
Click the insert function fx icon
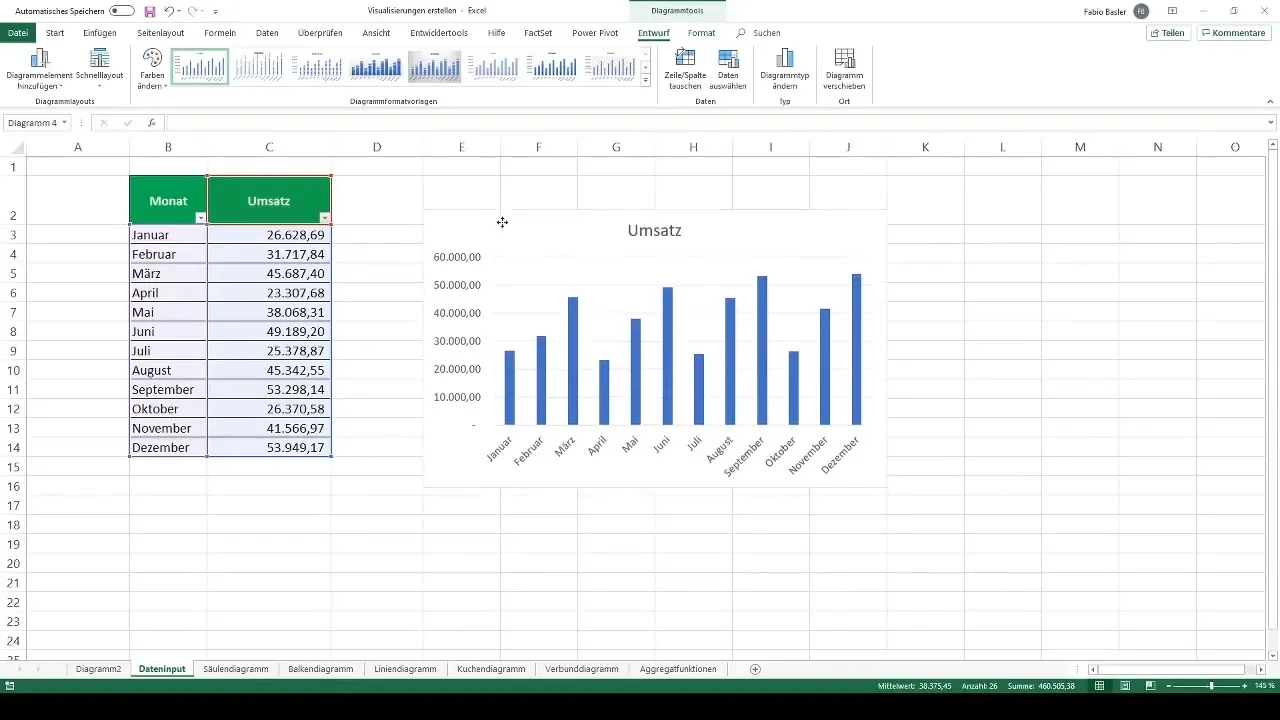(152, 123)
